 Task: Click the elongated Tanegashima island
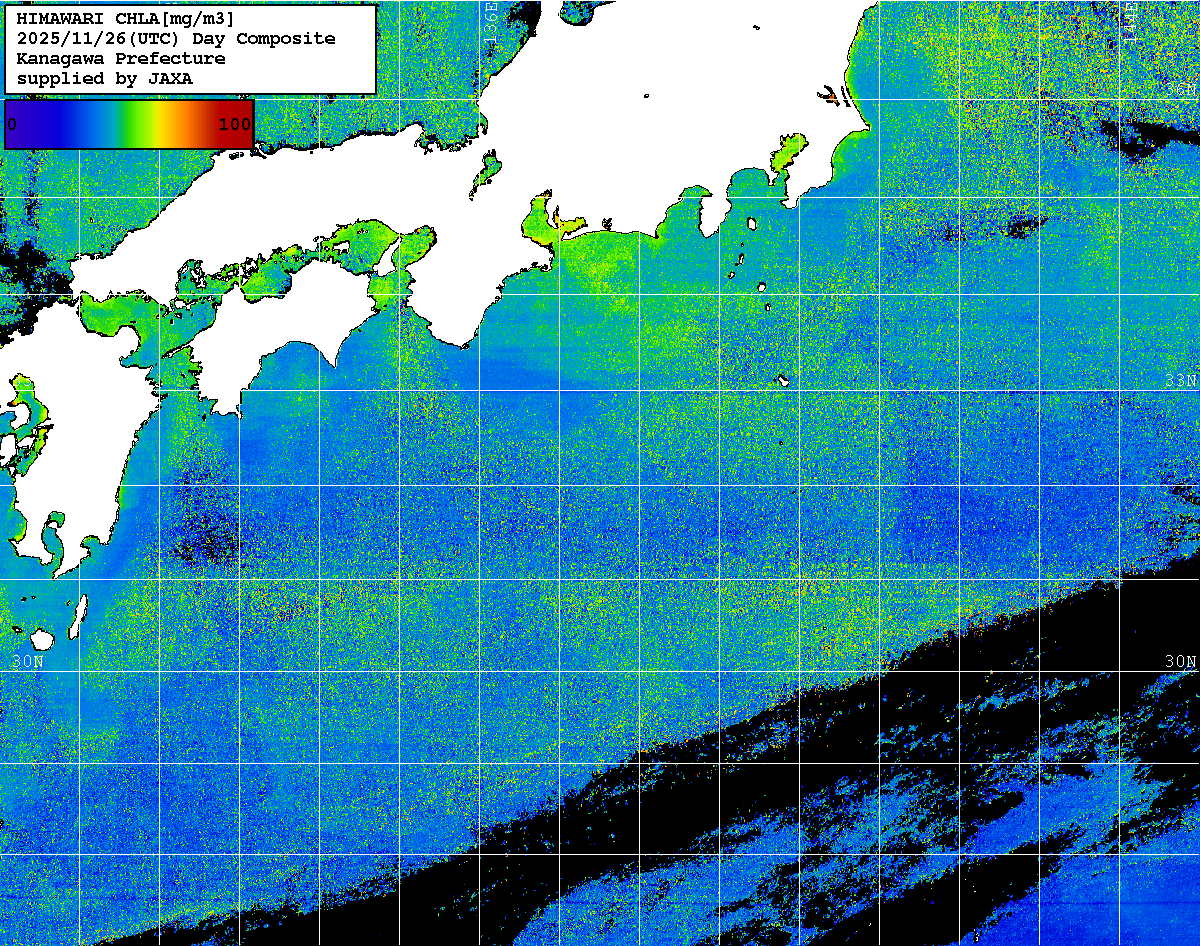(x=76, y=617)
